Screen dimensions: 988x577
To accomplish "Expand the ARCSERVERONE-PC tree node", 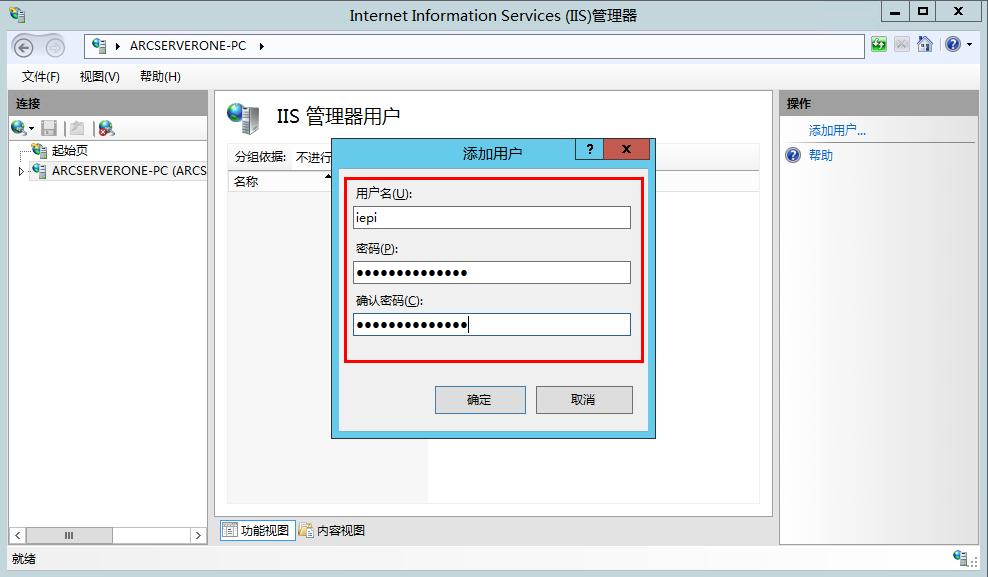I will (x=21, y=171).
